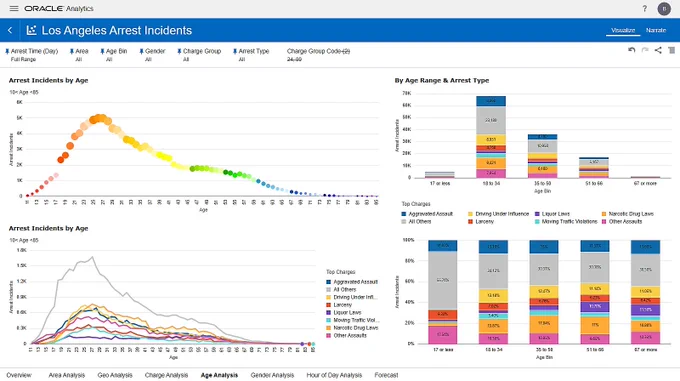The height and width of the screenshot is (381, 680).
Task: Open the Gender filter
Action: (x=155, y=55)
